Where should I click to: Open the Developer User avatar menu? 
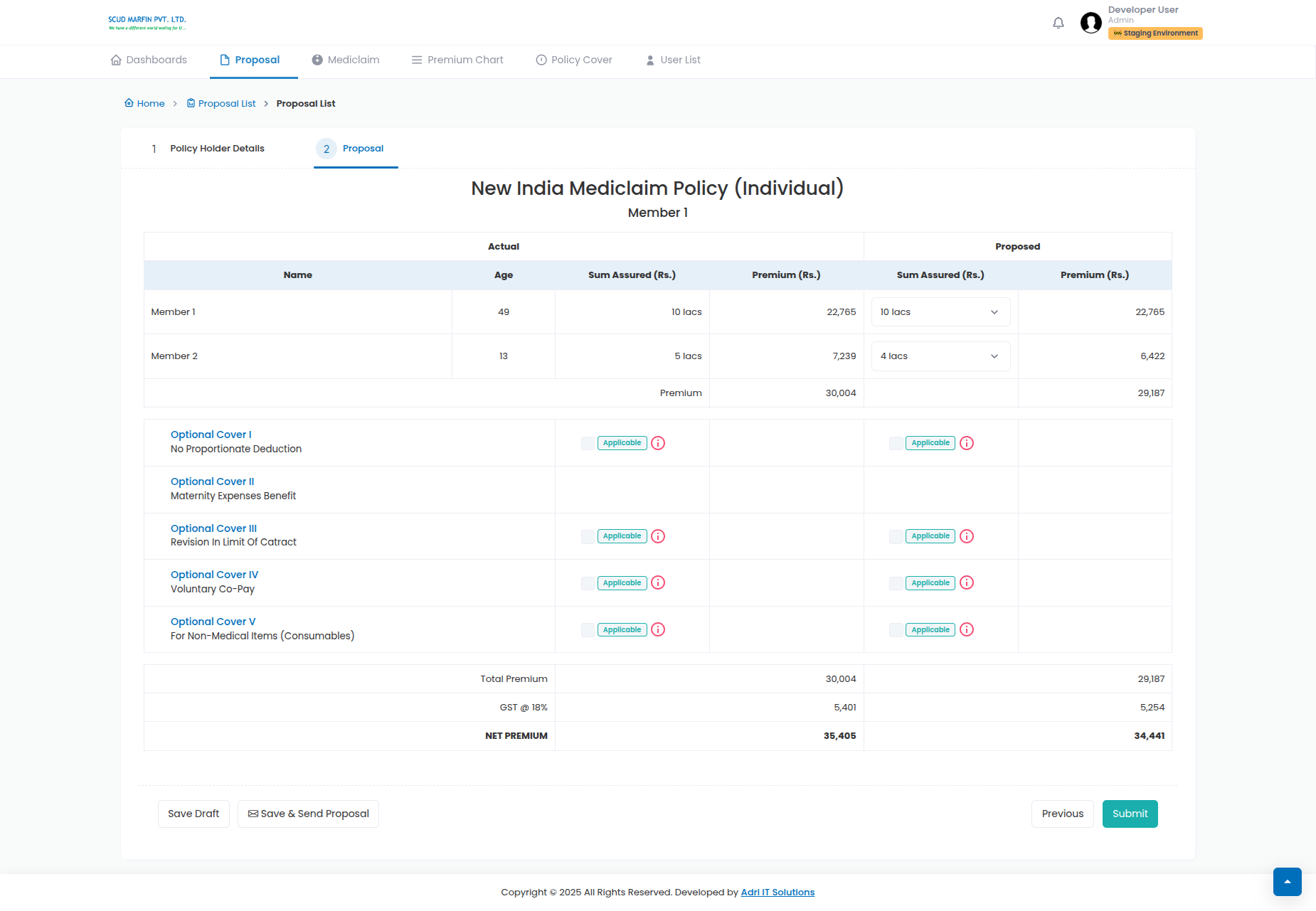[x=1091, y=23]
